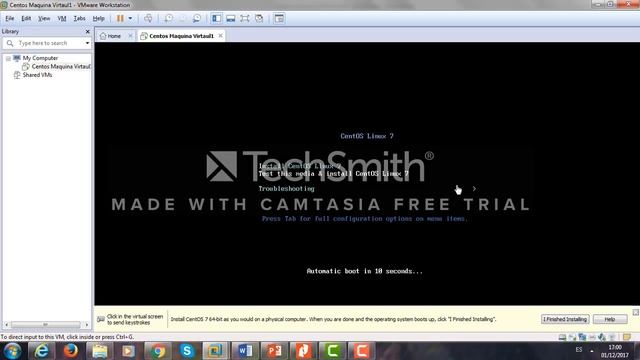Toggle the library sidebar view icon
This screenshot has height=360, width=640.
point(216,18)
